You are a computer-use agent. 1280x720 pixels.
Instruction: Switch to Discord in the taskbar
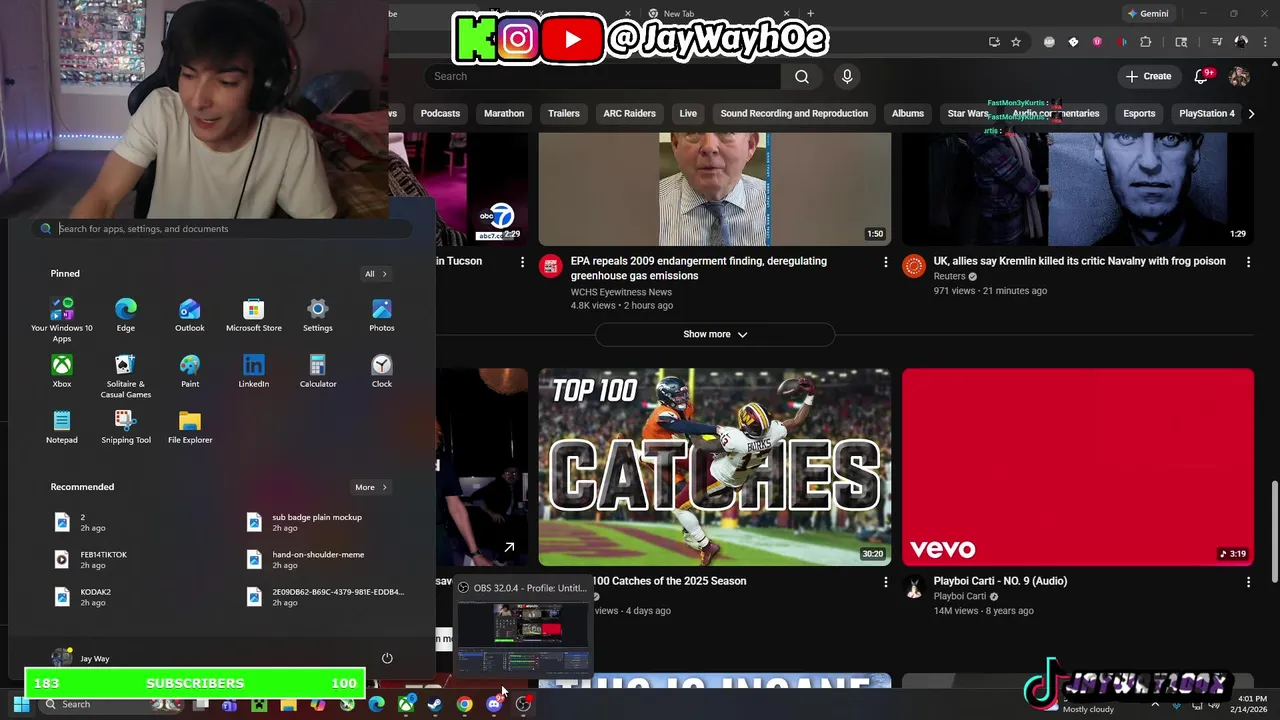[494, 704]
